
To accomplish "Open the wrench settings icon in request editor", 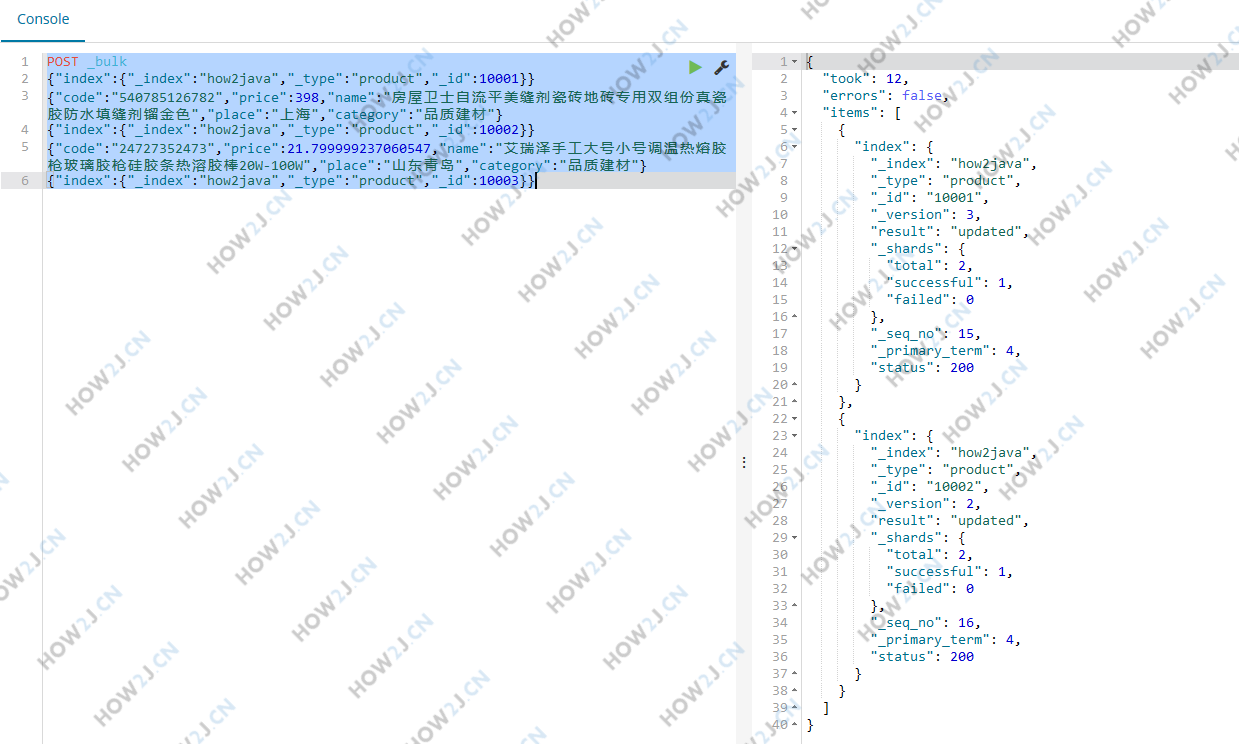I will (x=721, y=67).
